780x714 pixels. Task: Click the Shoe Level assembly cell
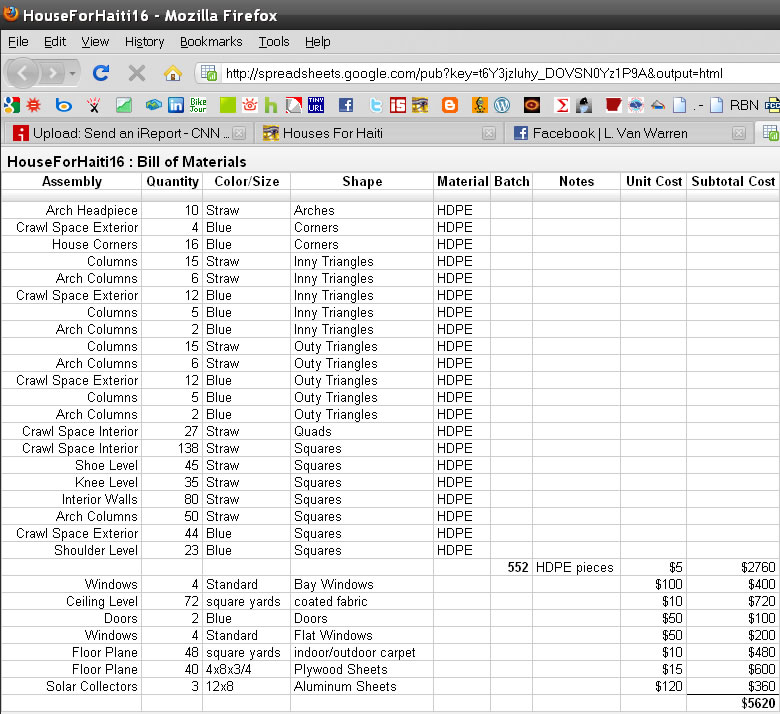[x=71, y=465]
